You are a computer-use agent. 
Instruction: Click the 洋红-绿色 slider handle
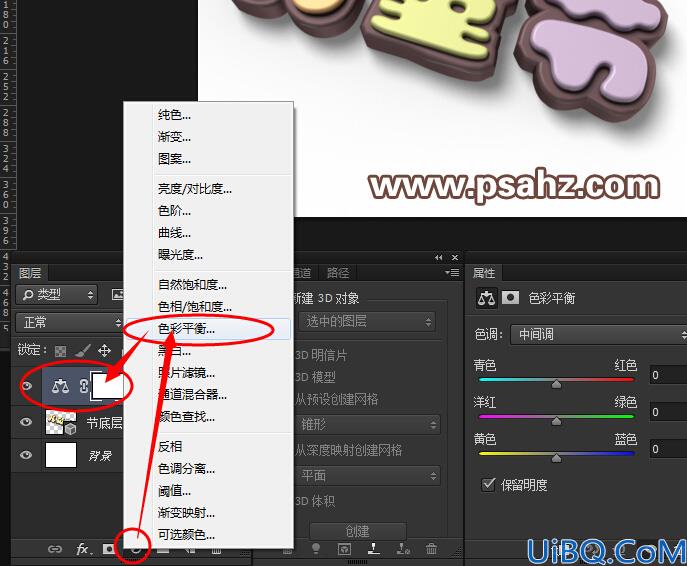556,421
